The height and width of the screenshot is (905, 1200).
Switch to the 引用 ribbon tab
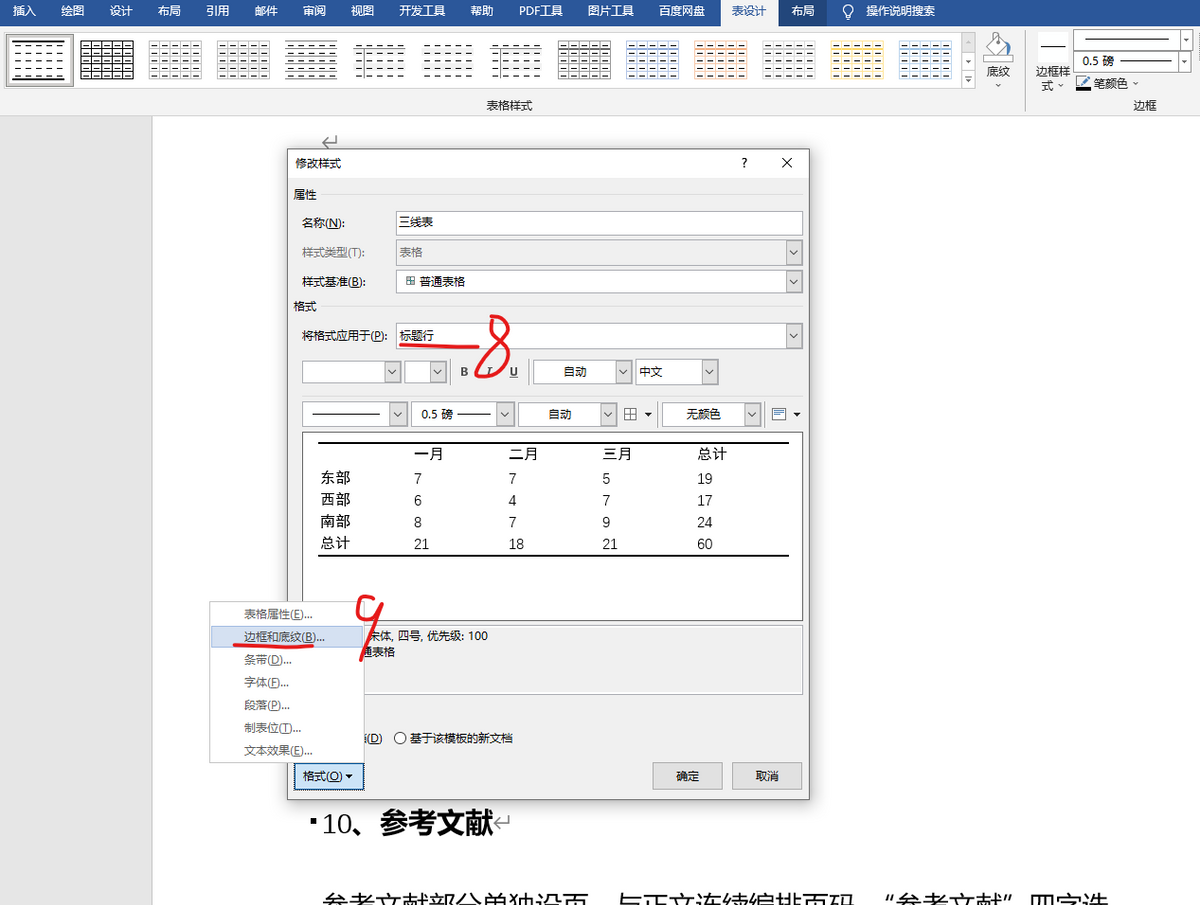pyautogui.click(x=217, y=12)
